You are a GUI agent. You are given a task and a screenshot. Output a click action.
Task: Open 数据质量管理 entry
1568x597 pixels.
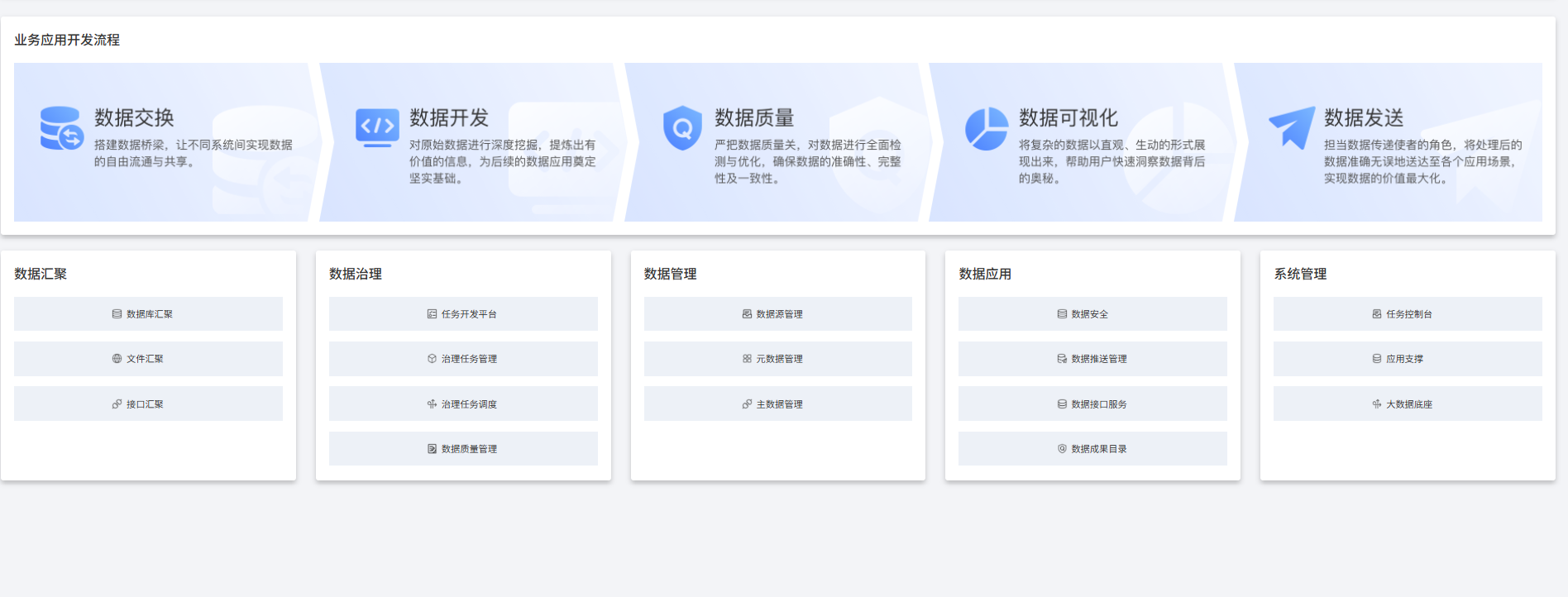(x=463, y=448)
